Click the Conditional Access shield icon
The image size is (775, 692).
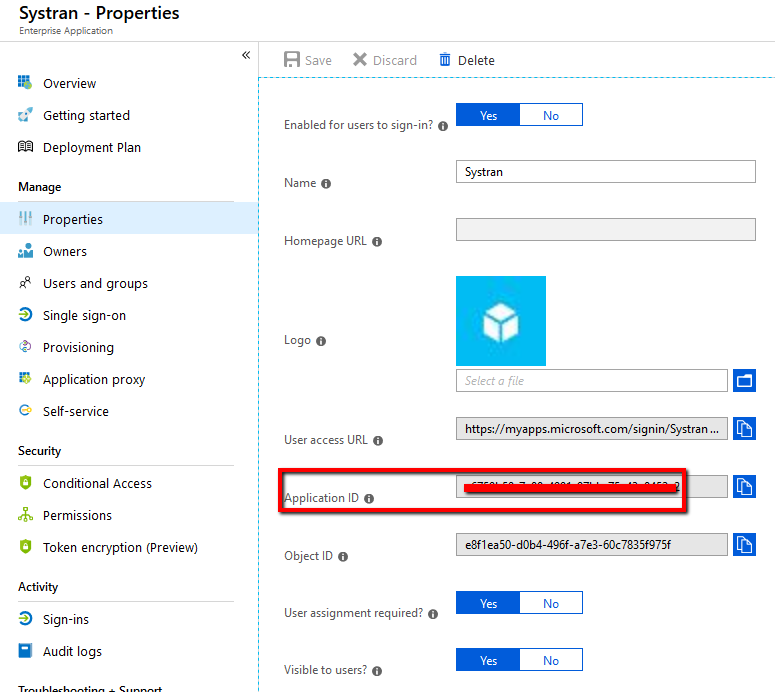click(x=25, y=482)
